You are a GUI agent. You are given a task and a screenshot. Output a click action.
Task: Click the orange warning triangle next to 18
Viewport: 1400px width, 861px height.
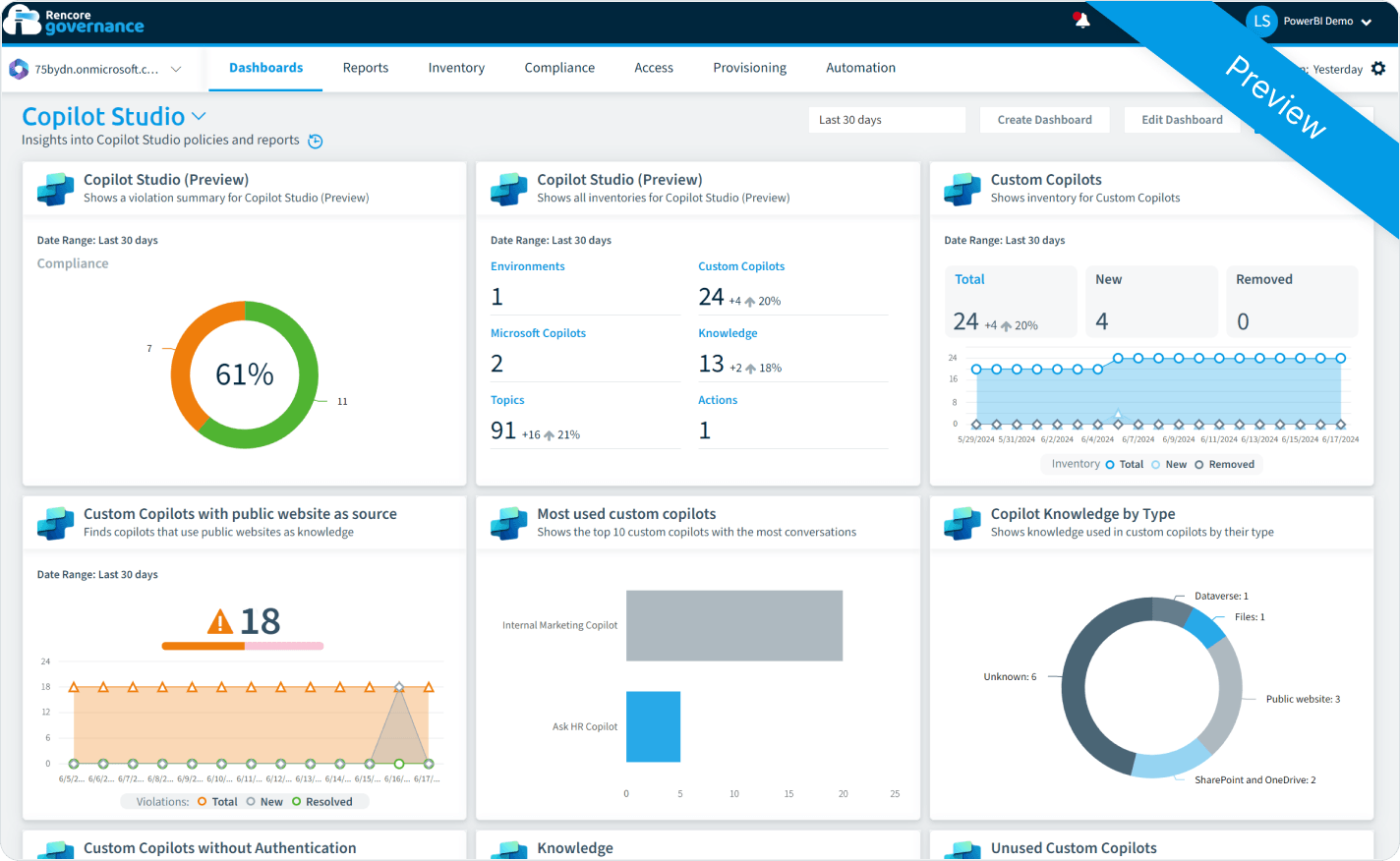[x=220, y=621]
